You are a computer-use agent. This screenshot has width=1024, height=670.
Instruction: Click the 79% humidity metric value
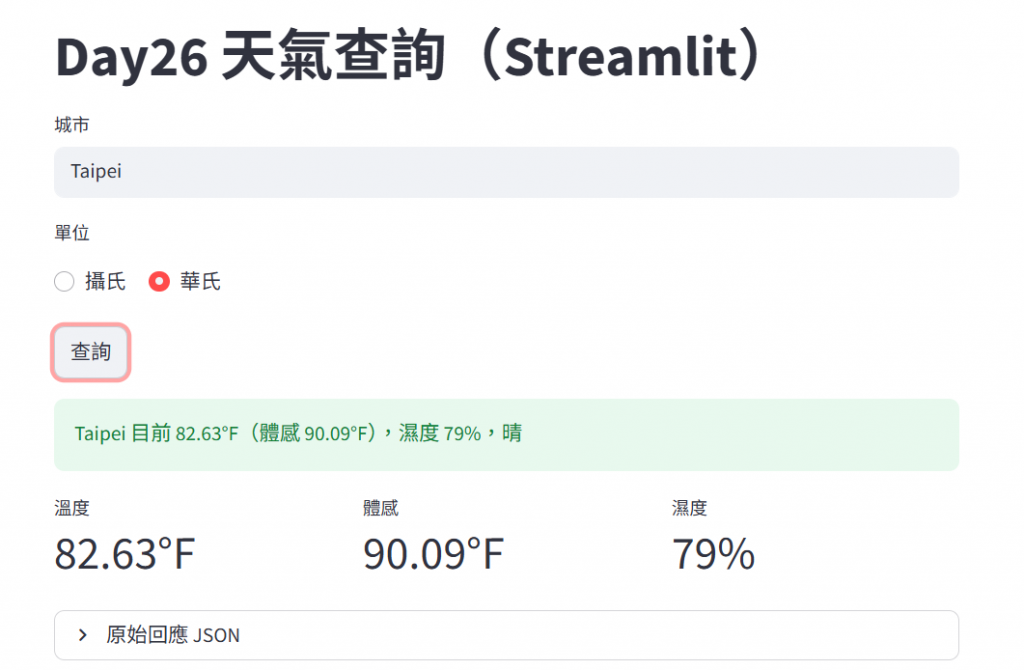pos(713,554)
